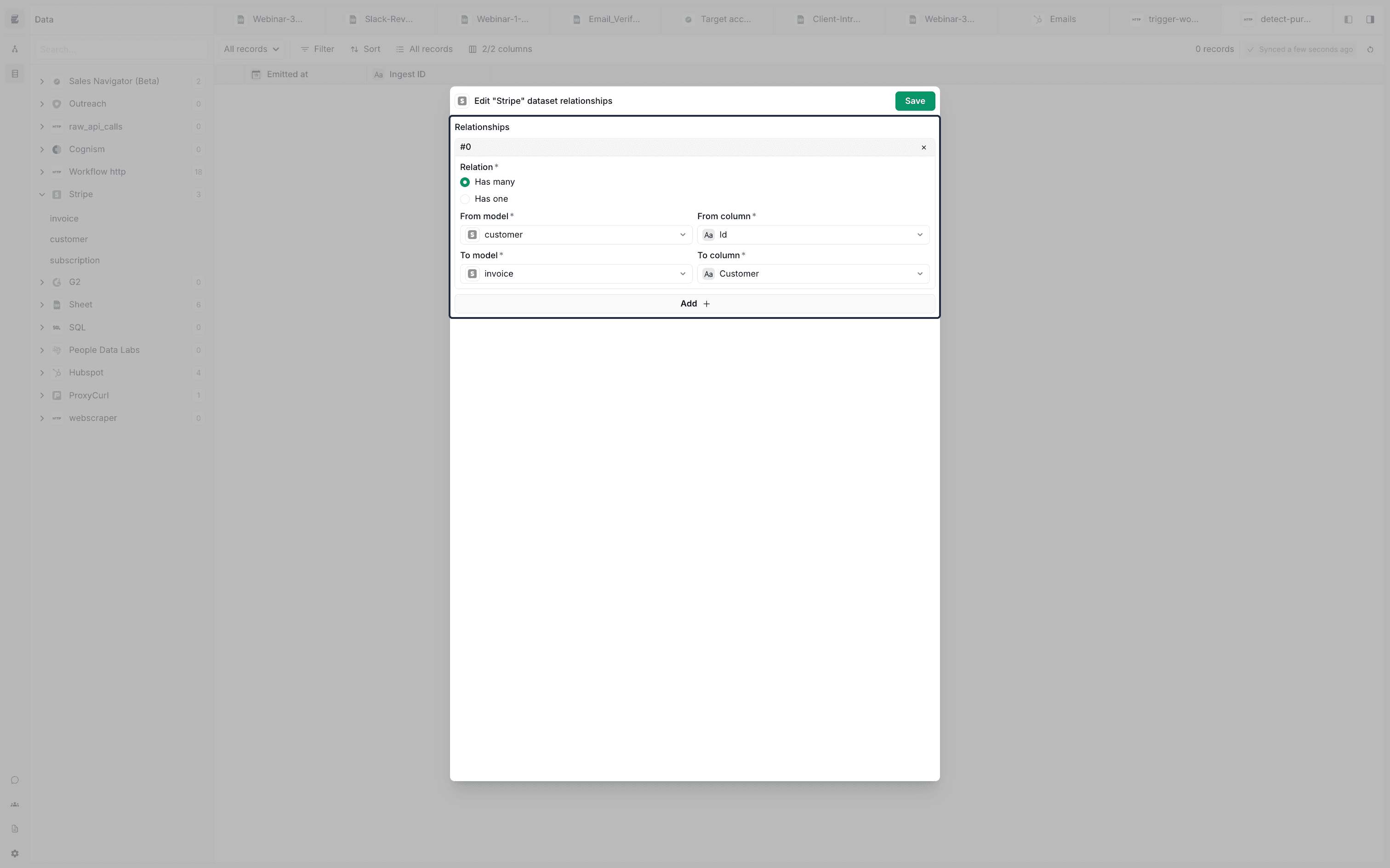The height and width of the screenshot is (868, 1390).
Task: Open the team members icon in left rail
Action: pyautogui.click(x=15, y=805)
